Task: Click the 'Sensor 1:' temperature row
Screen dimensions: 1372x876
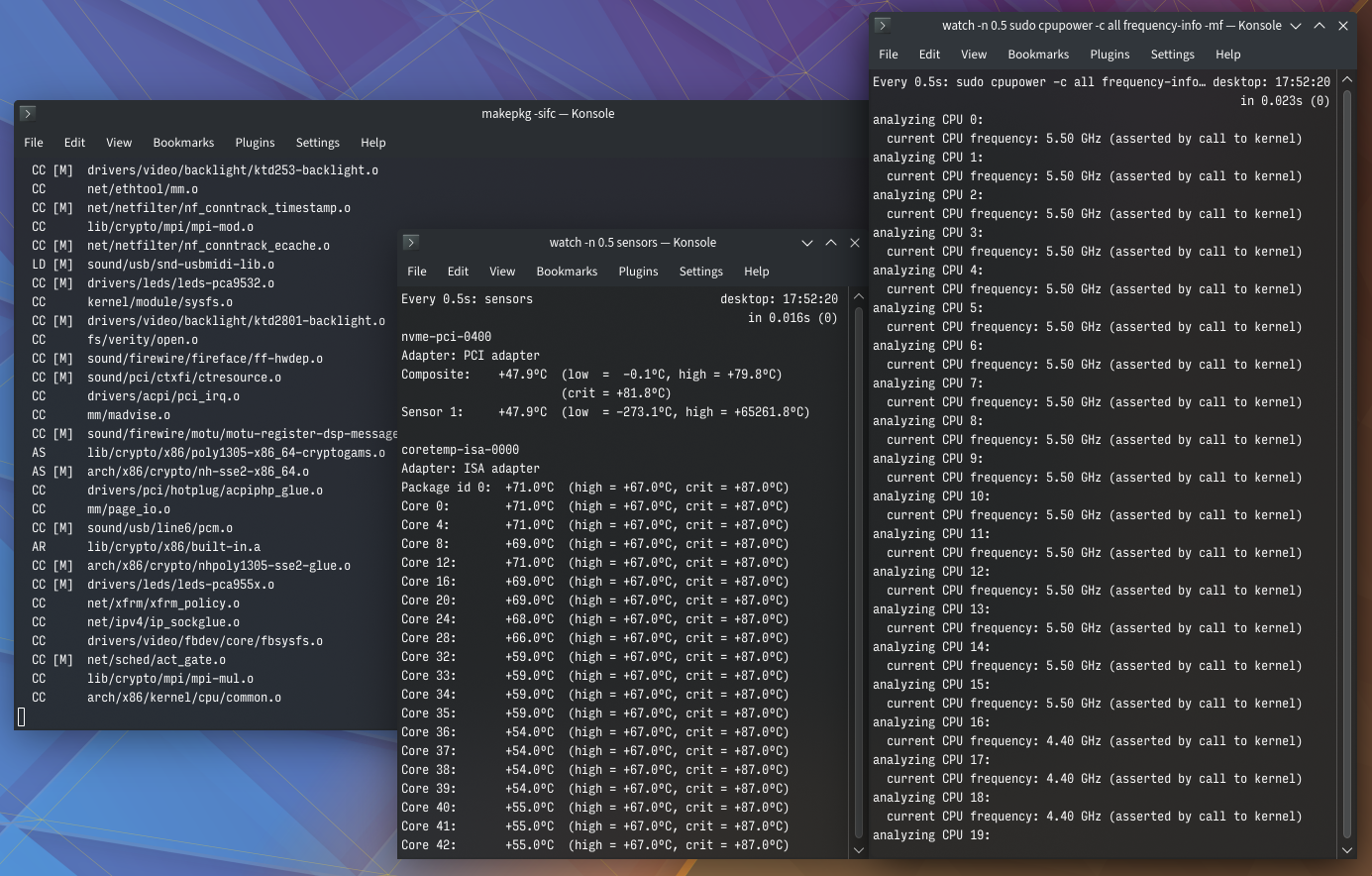Action: click(x=605, y=412)
